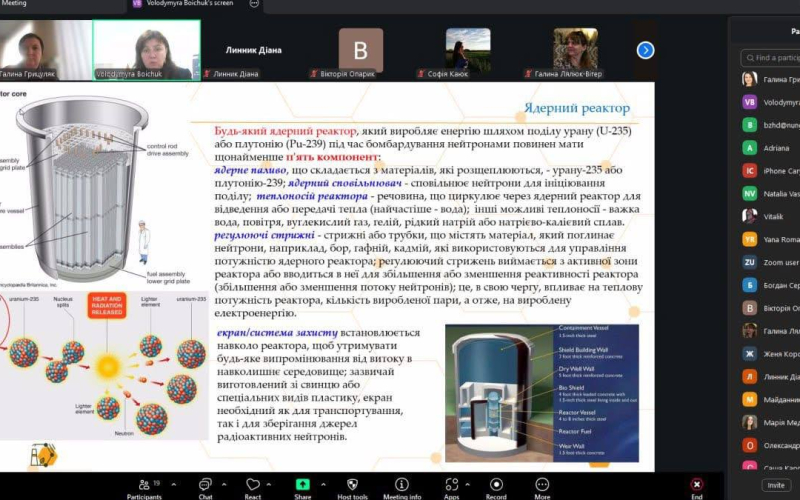Show next video thumbnails with blue arrow

(646, 50)
